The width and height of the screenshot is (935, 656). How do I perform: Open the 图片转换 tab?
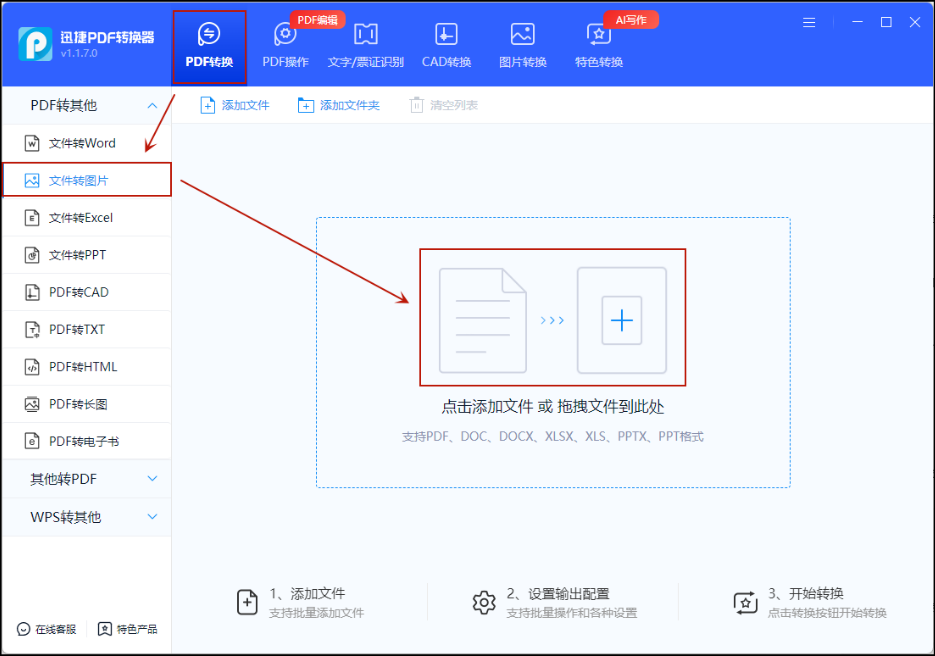(522, 47)
